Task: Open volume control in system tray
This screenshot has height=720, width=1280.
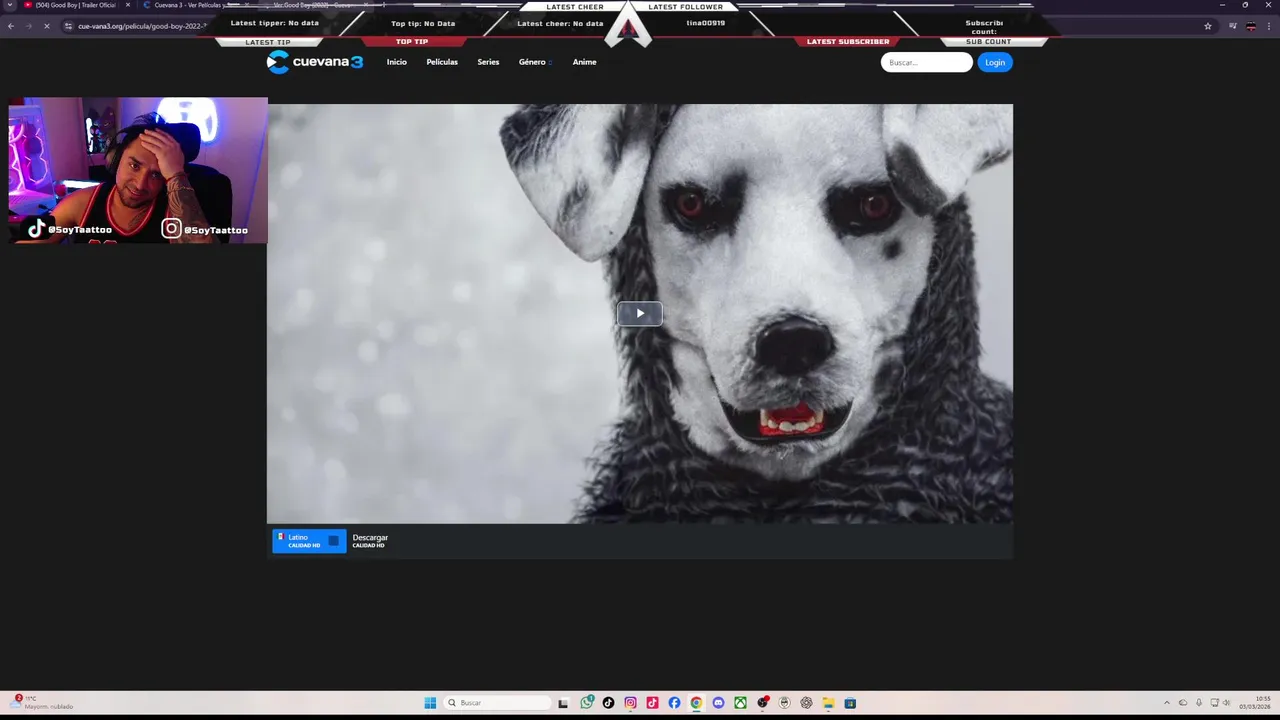Action: [1227, 703]
